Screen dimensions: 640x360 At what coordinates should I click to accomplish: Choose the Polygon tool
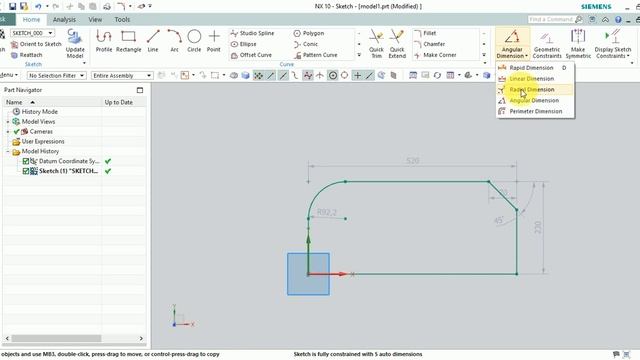point(309,33)
